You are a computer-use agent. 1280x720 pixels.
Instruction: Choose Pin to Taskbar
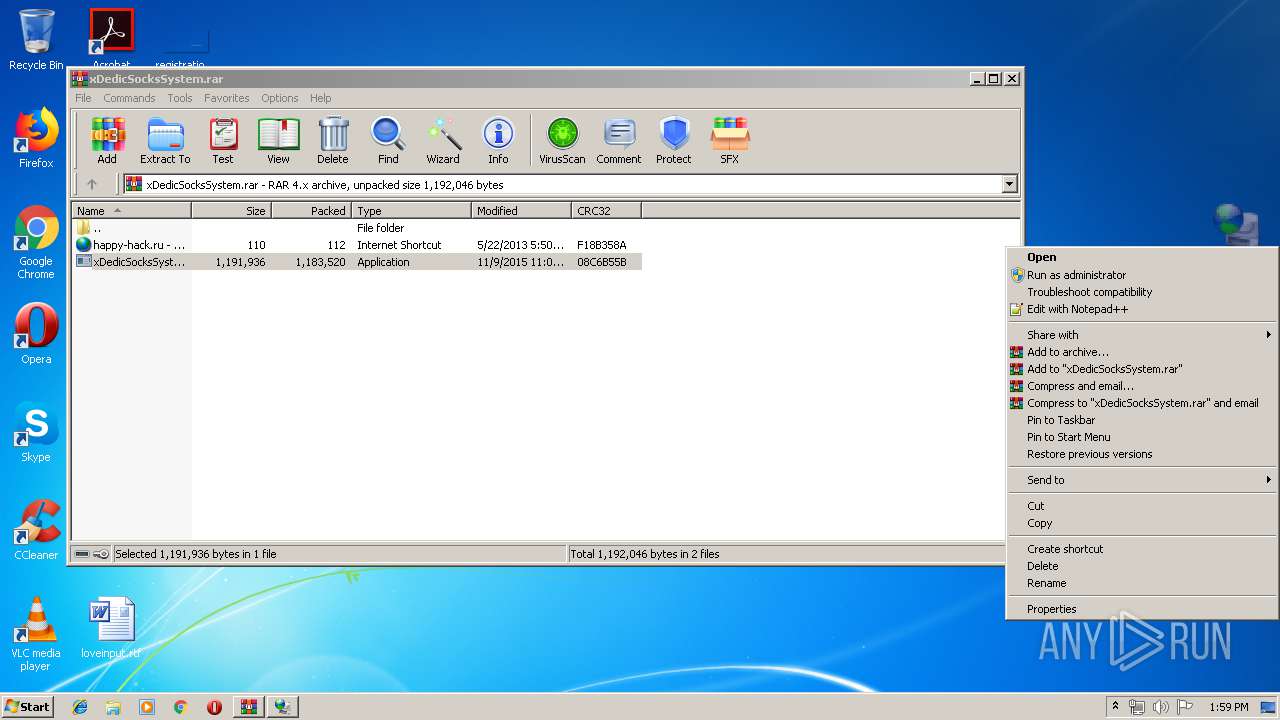coord(1142,420)
